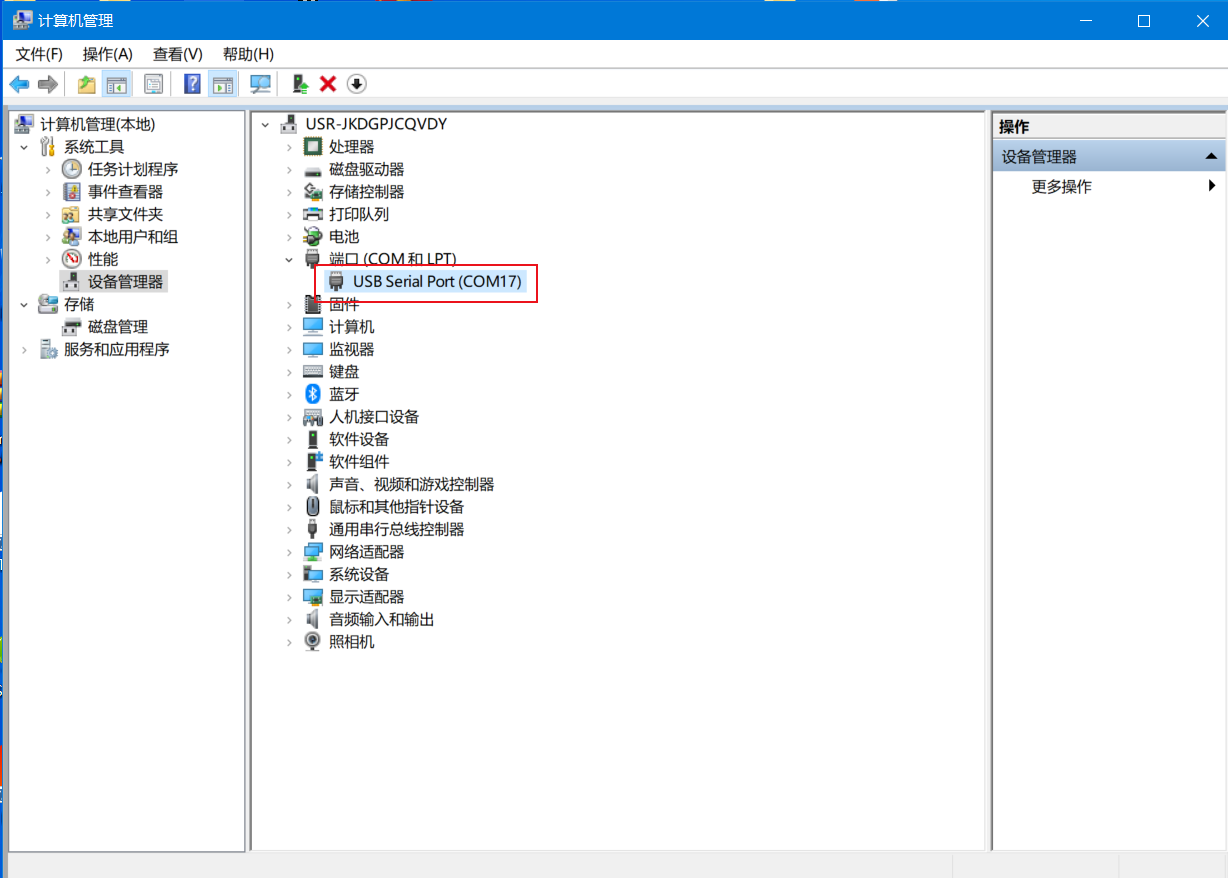Click the red X uninstall device icon
Viewport: 1228px width, 878px height.
pos(327,84)
